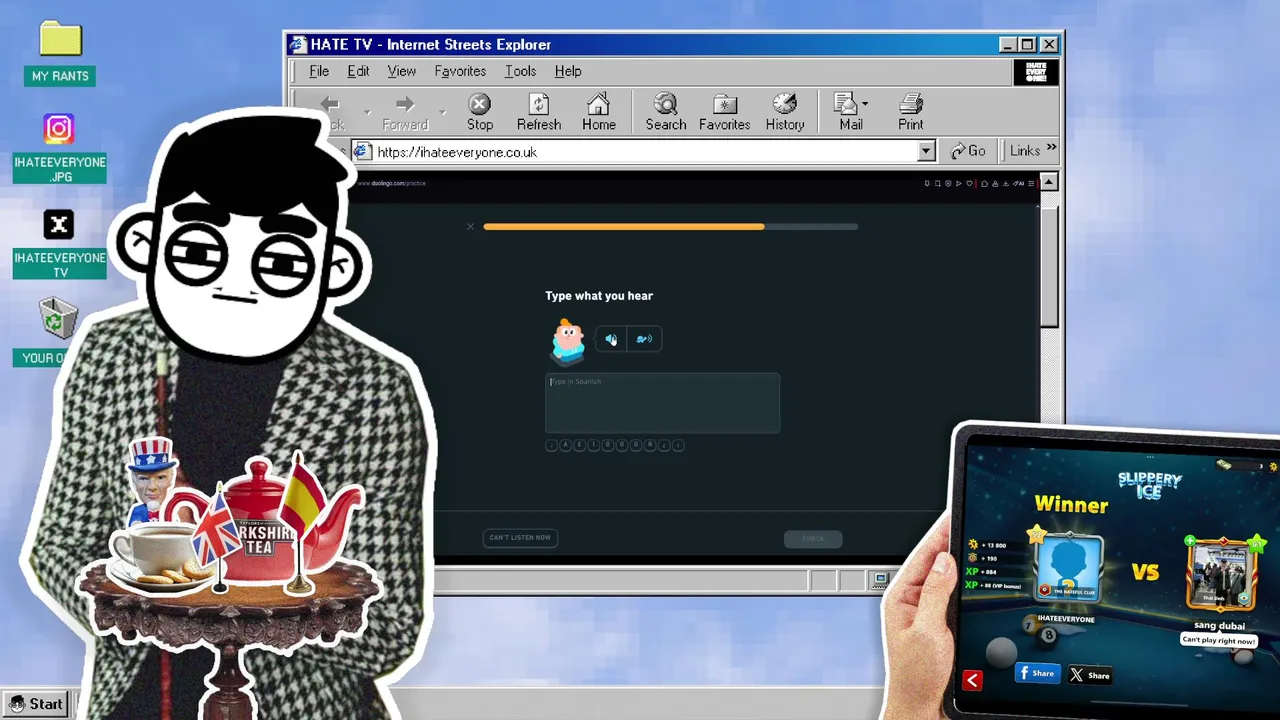Image resolution: width=1280 pixels, height=720 pixels.
Task: Select the recycle bin desktop icon
Action: click(58, 320)
